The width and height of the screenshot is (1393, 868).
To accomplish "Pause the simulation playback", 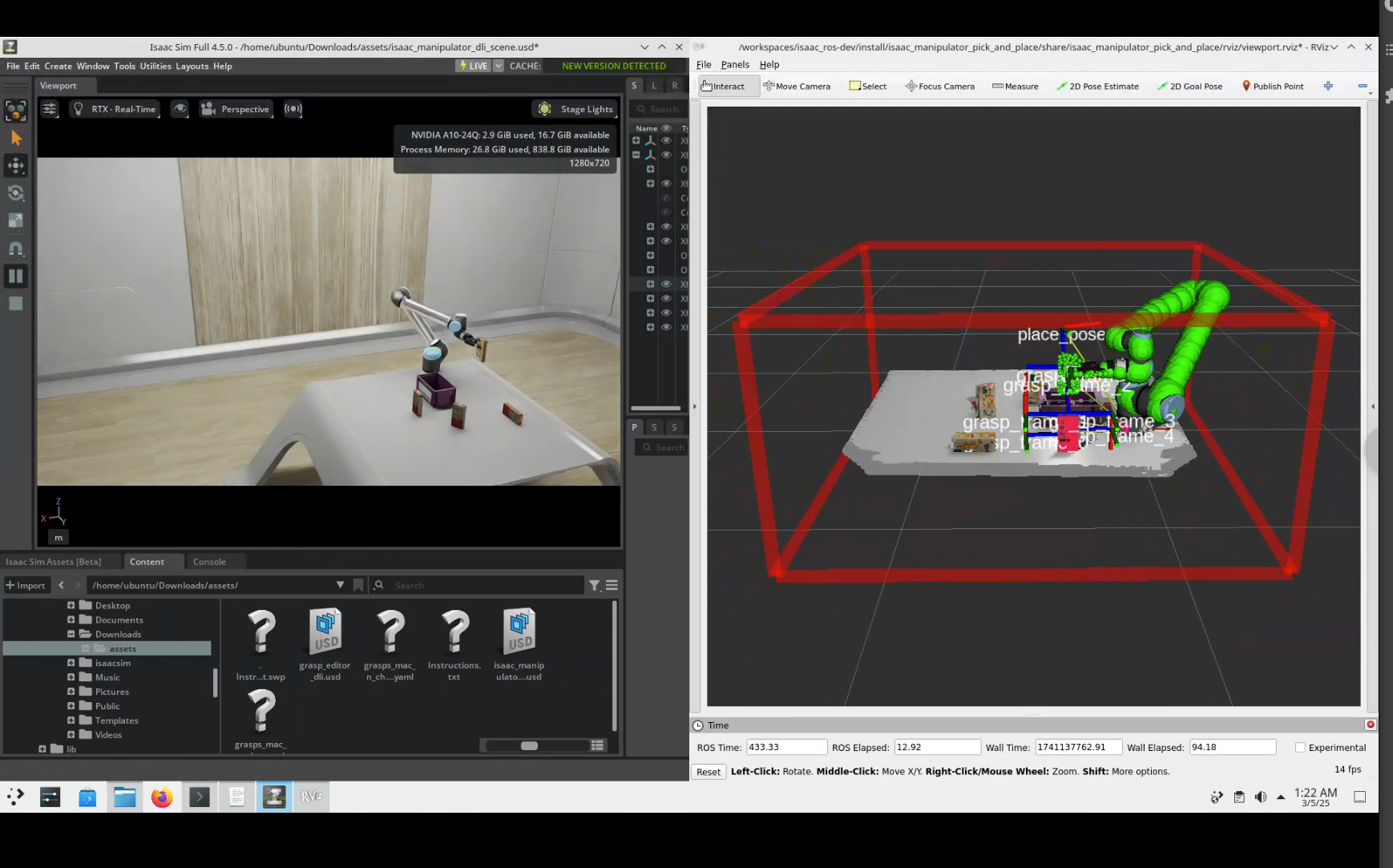I will [x=16, y=277].
